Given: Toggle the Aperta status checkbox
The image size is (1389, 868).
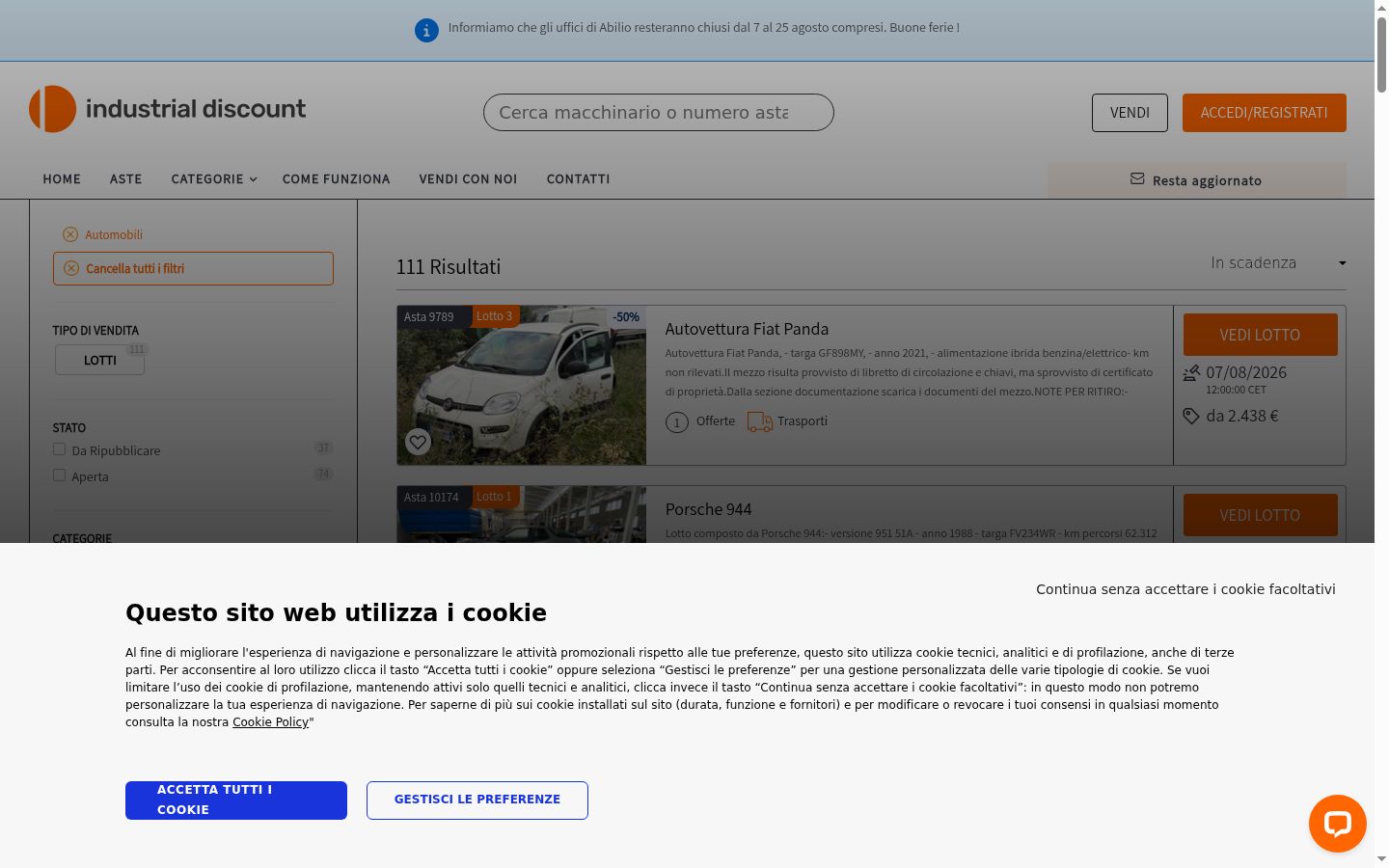Looking at the screenshot, I should 59,475.
